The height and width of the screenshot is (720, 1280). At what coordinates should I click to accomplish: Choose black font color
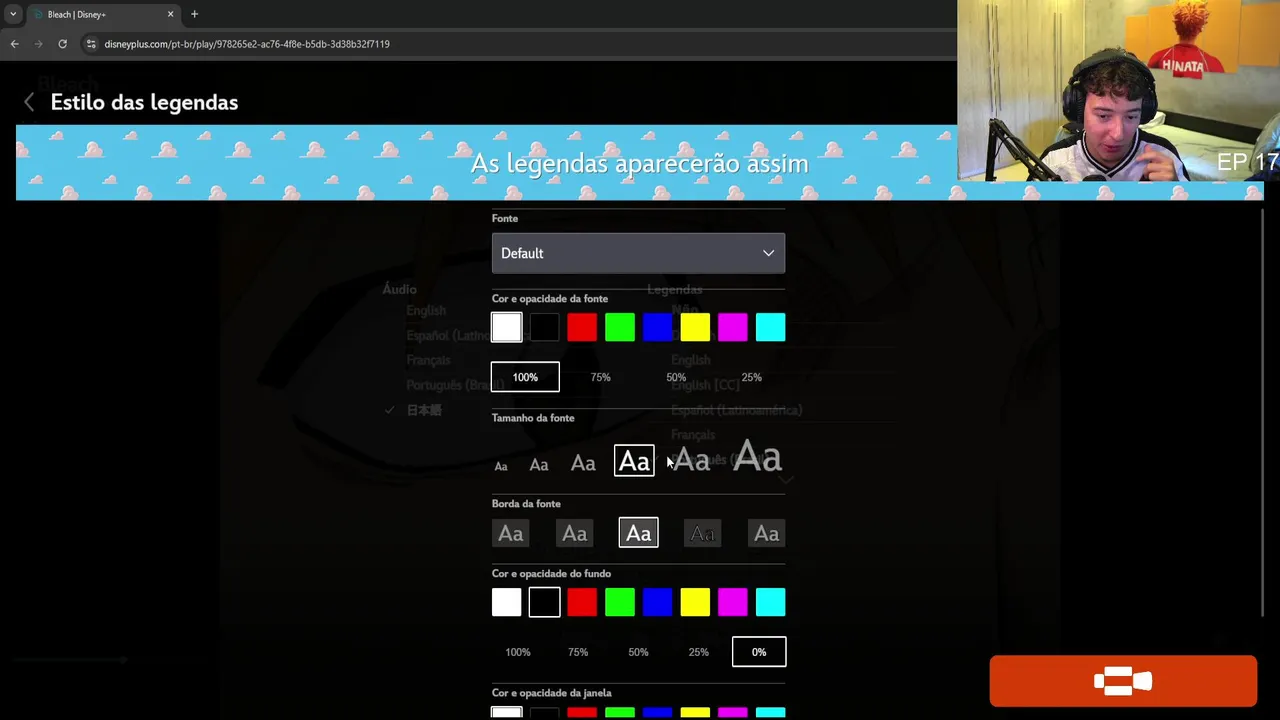tap(544, 327)
